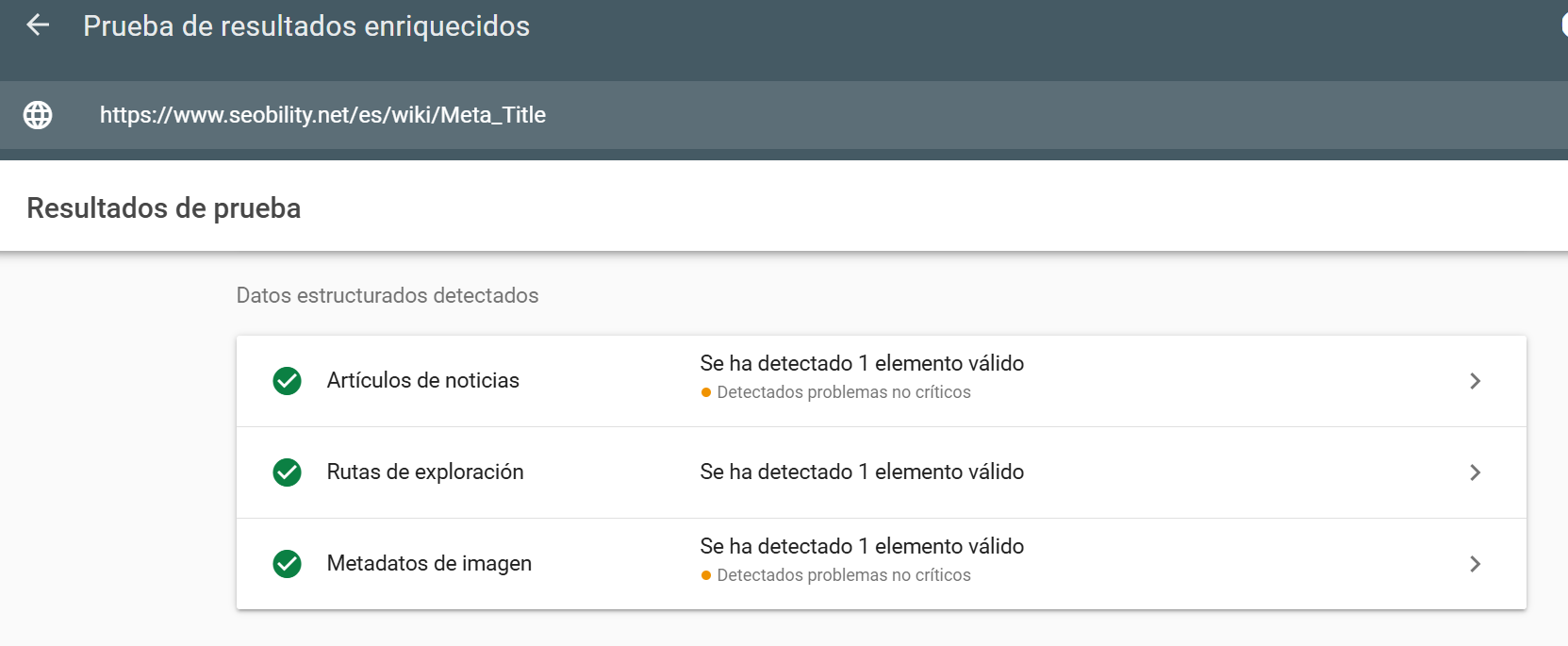Click the Prueba de resultados enriquecidos title
Screen dimensions: 1568x646
point(306,26)
